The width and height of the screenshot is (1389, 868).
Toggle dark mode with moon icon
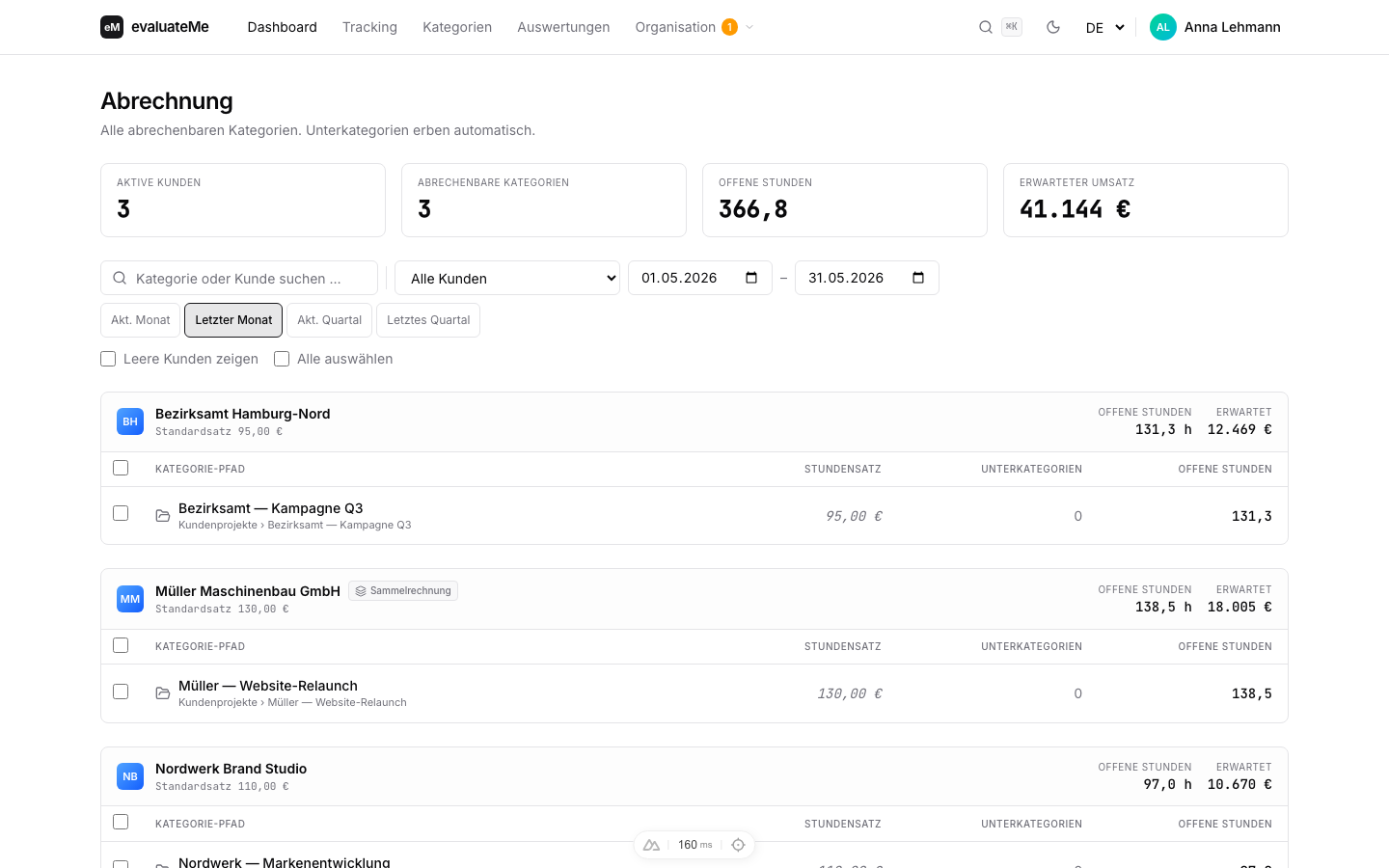click(1053, 27)
